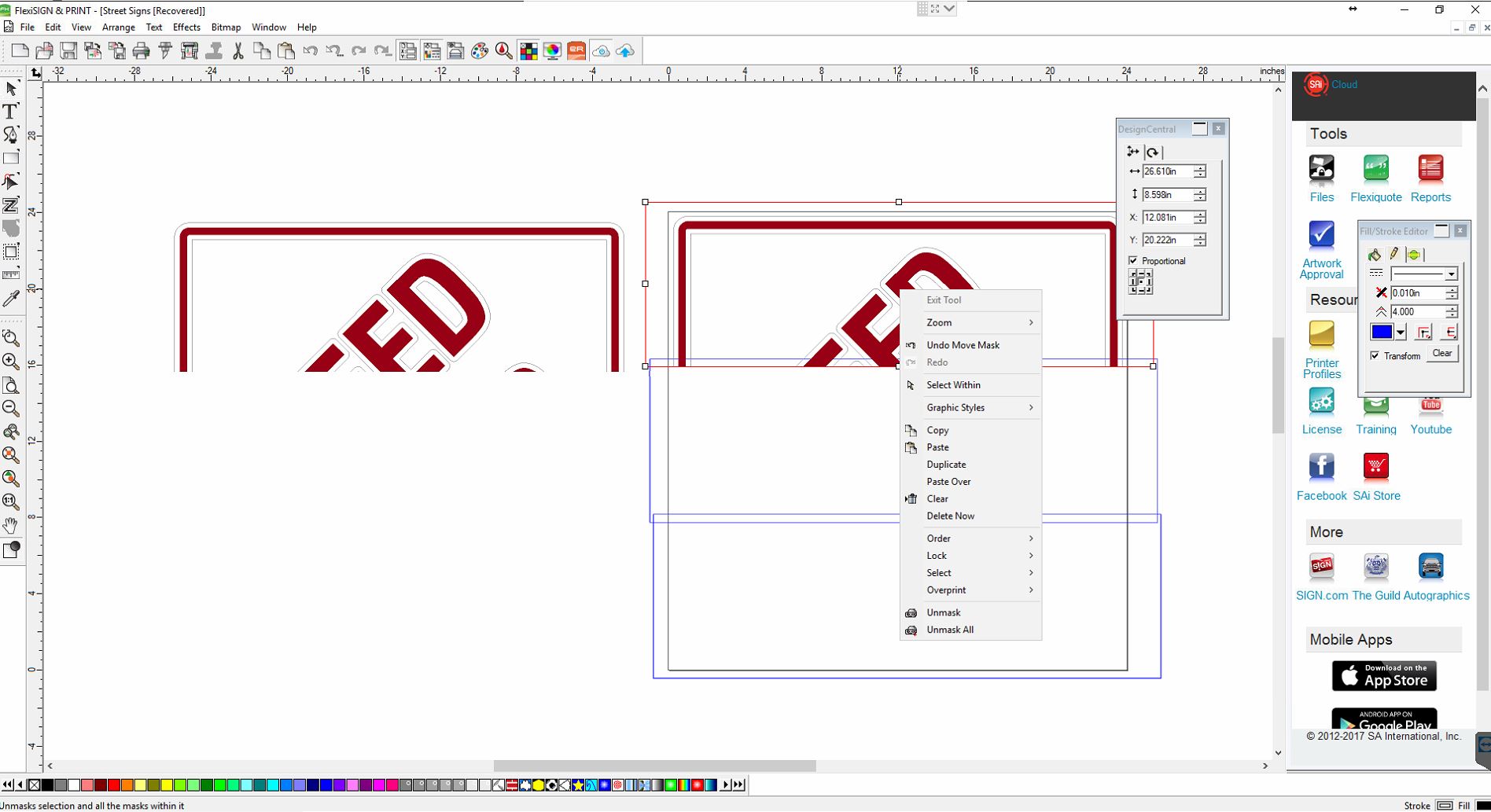Pick red swatch in bottom color palette

(114, 785)
